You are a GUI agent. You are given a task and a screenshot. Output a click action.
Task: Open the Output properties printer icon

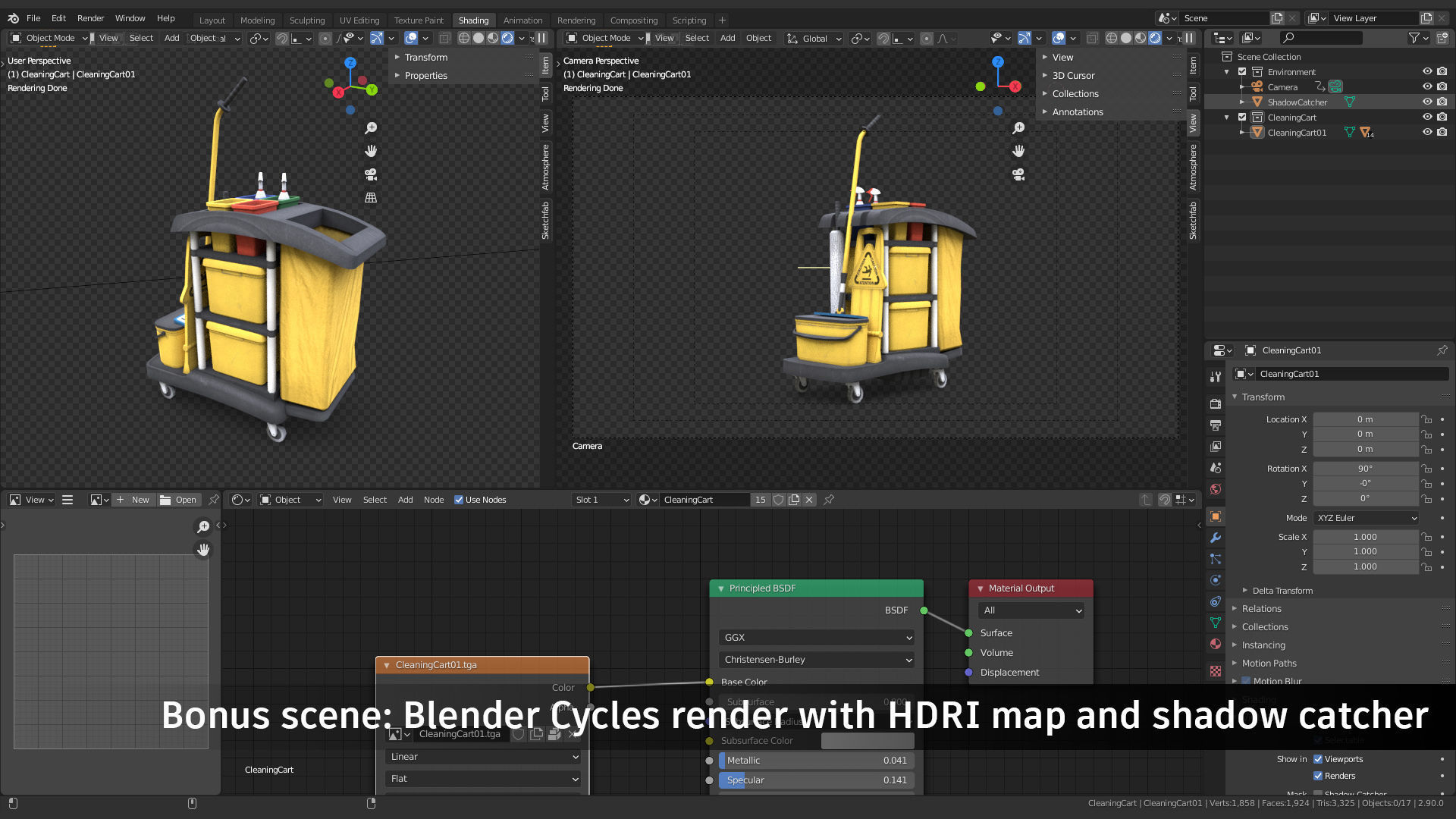(x=1216, y=425)
